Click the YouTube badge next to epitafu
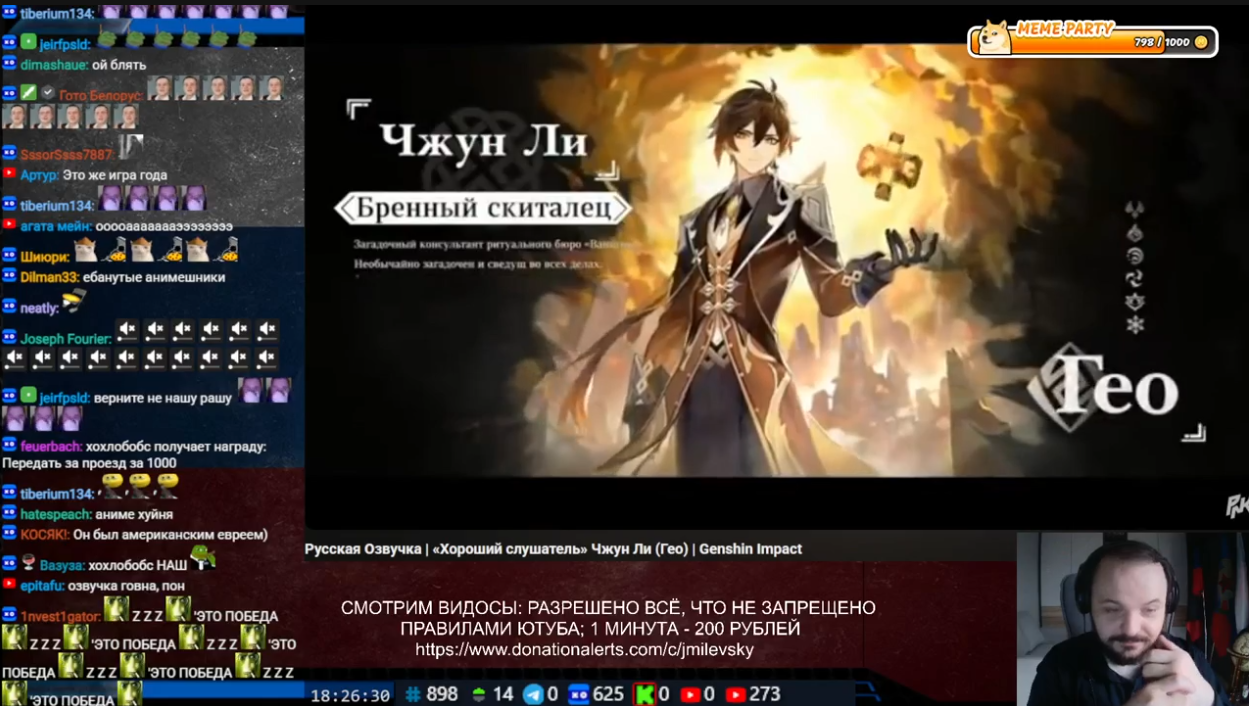1249x706 pixels. [x=9, y=584]
